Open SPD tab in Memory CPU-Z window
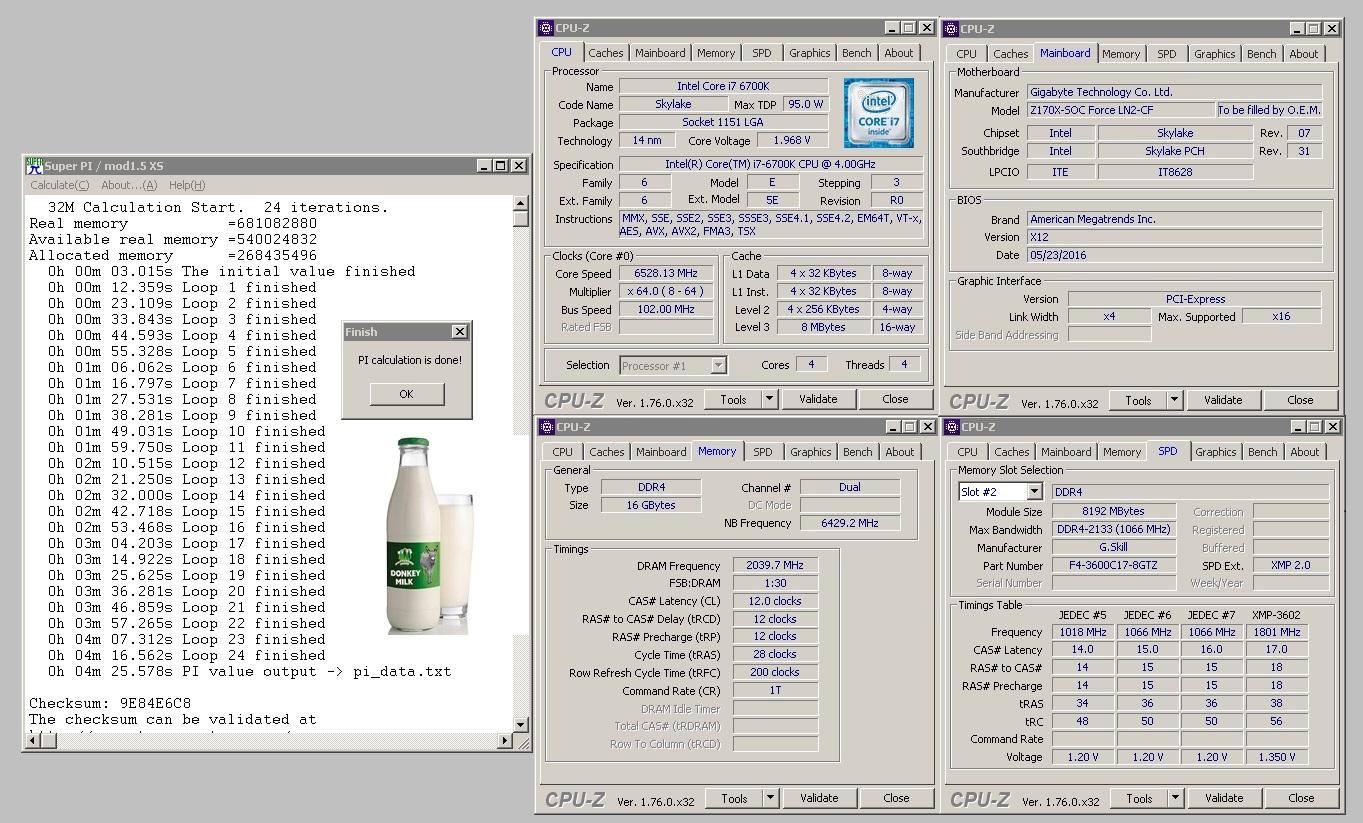The image size is (1363, 823). click(763, 452)
